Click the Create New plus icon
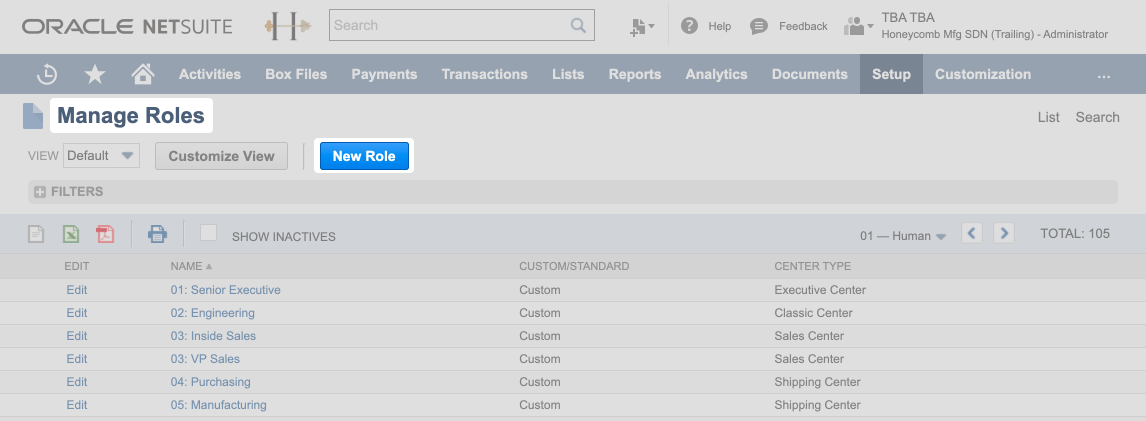 641,27
